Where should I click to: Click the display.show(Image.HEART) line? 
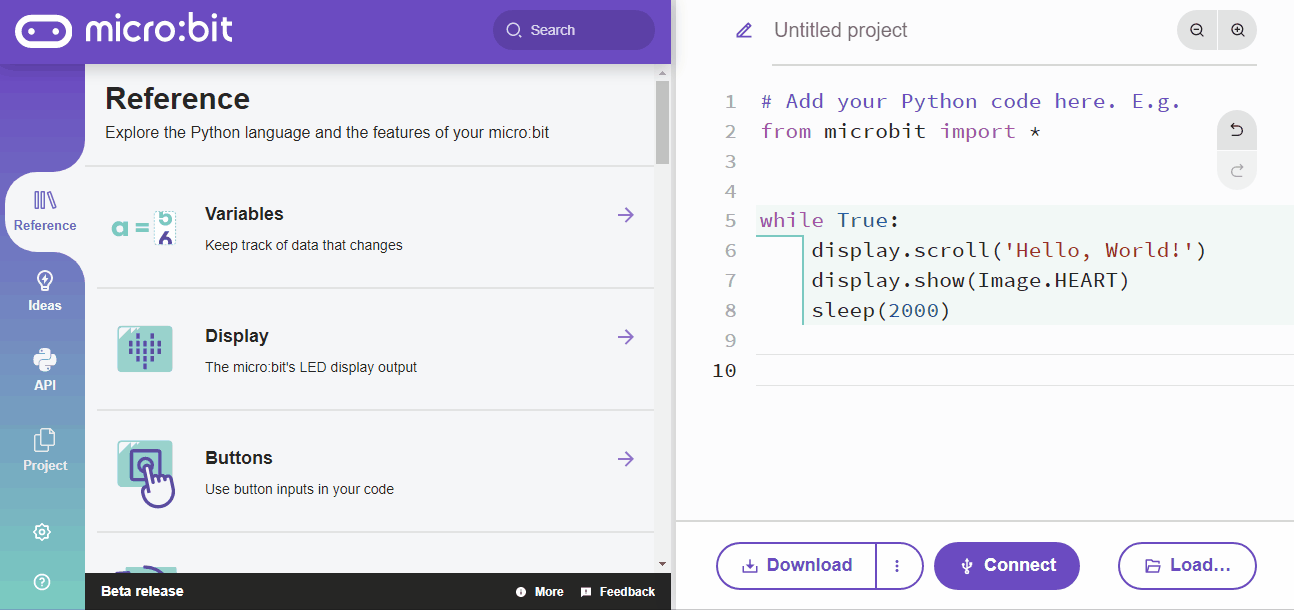click(970, 280)
